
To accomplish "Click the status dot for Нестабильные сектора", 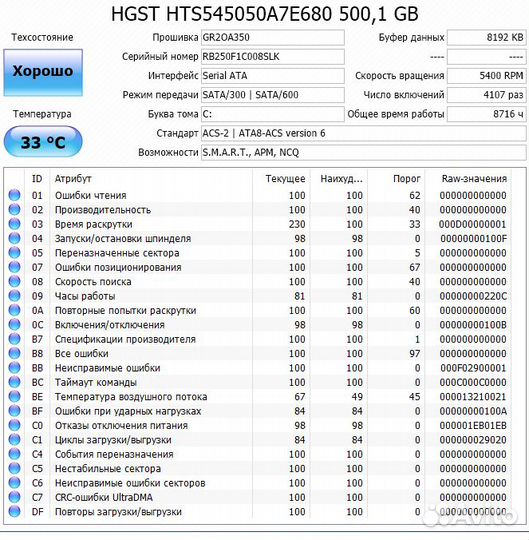I will (x=14, y=468).
